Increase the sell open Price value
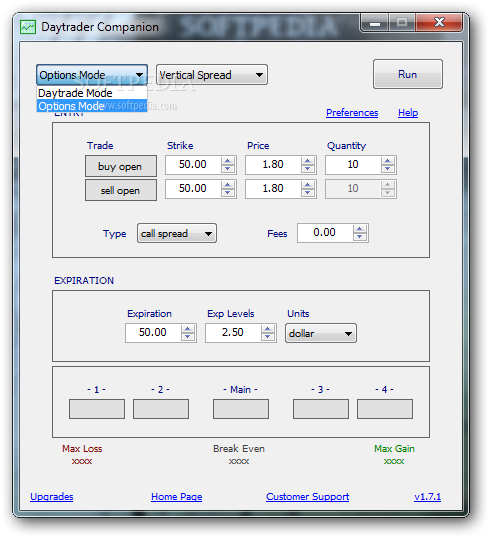490x538 pixels. point(308,185)
